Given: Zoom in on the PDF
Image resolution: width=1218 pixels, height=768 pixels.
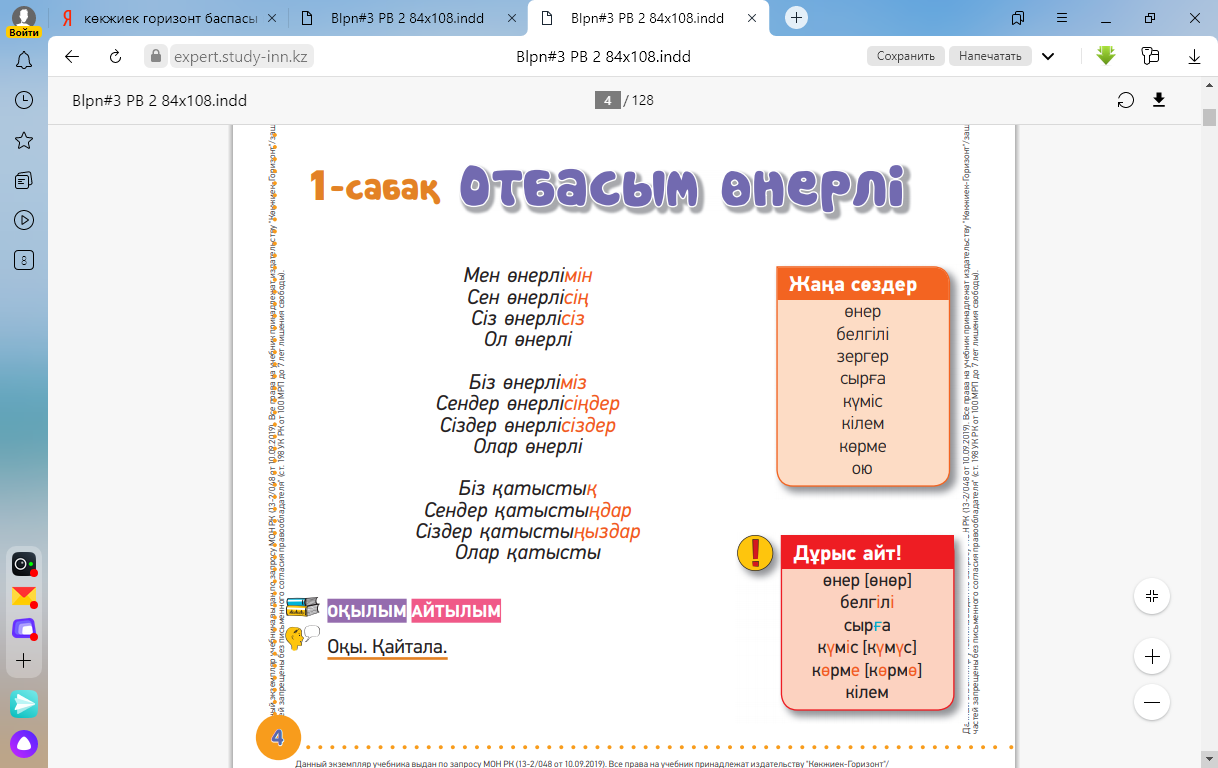Looking at the screenshot, I should coord(1152,657).
